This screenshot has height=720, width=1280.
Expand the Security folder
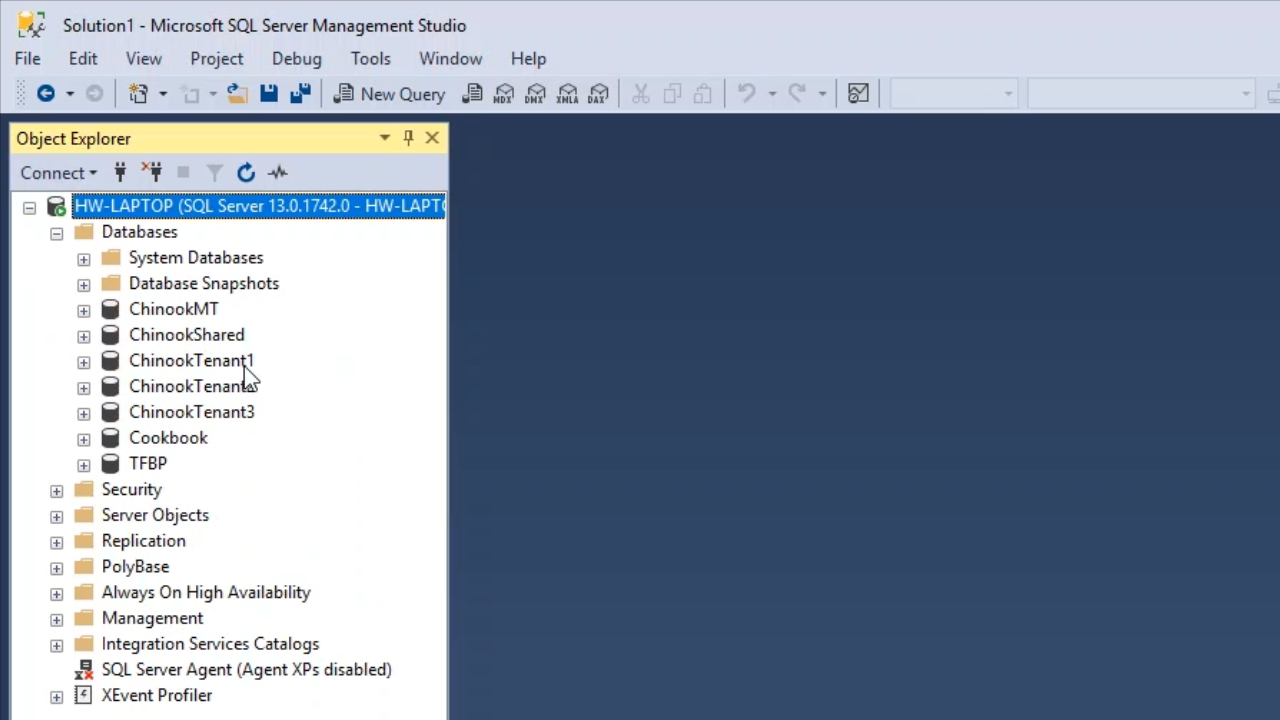(x=57, y=491)
